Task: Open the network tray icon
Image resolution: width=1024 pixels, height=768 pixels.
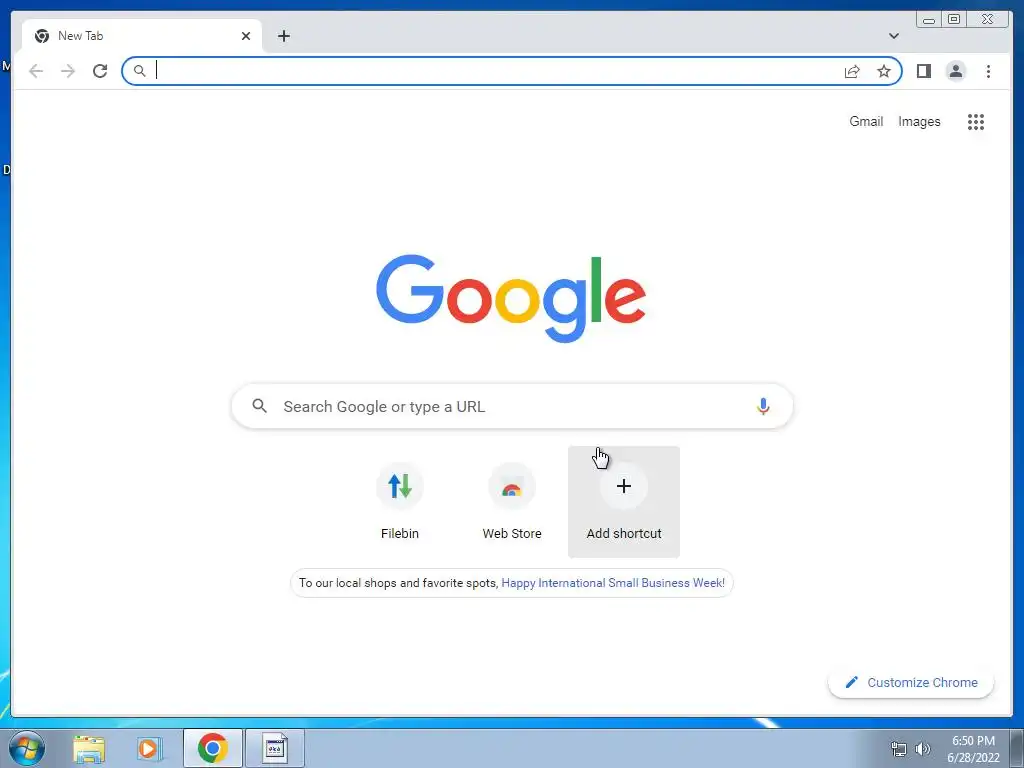Action: [x=899, y=748]
